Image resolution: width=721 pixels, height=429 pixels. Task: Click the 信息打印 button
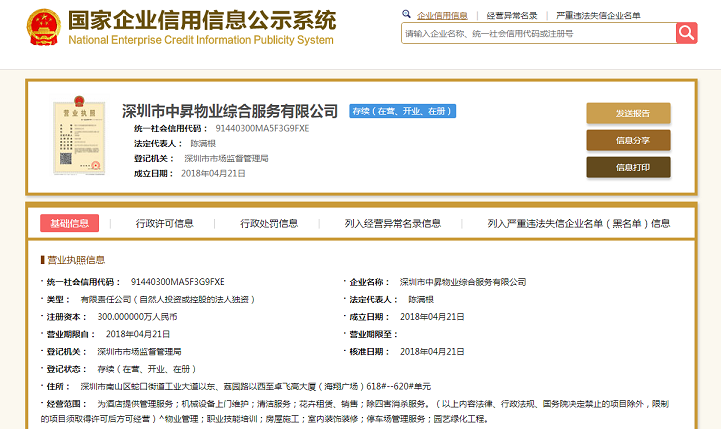coord(628,167)
